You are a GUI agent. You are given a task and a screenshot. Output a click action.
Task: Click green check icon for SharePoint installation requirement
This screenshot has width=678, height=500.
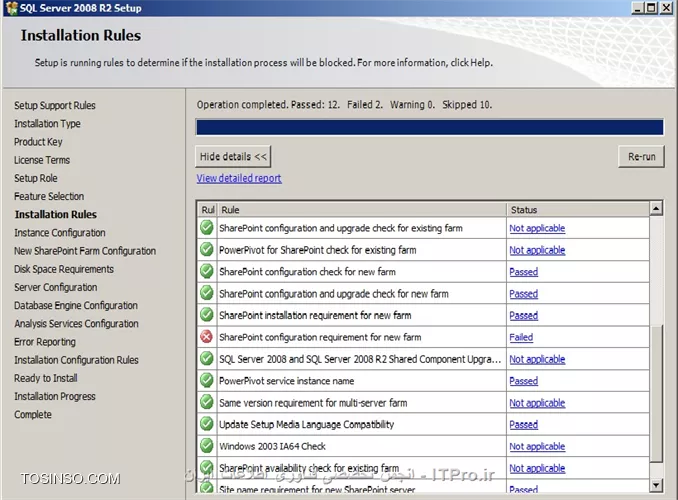click(207, 316)
